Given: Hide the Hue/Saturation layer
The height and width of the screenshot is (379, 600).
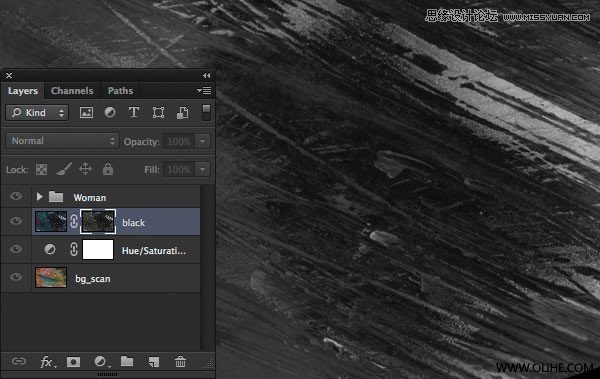Looking at the screenshot, I should (x=16, y=249).
